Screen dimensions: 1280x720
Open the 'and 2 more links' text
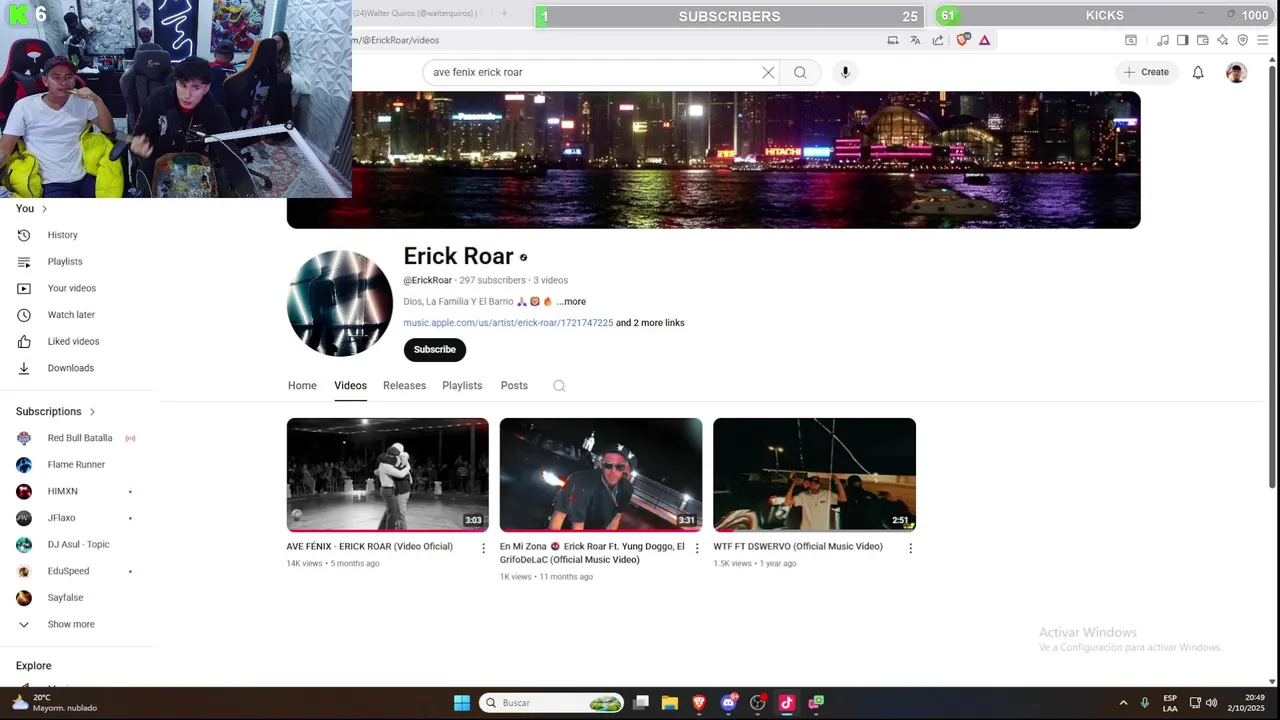(x=650, y=323)
